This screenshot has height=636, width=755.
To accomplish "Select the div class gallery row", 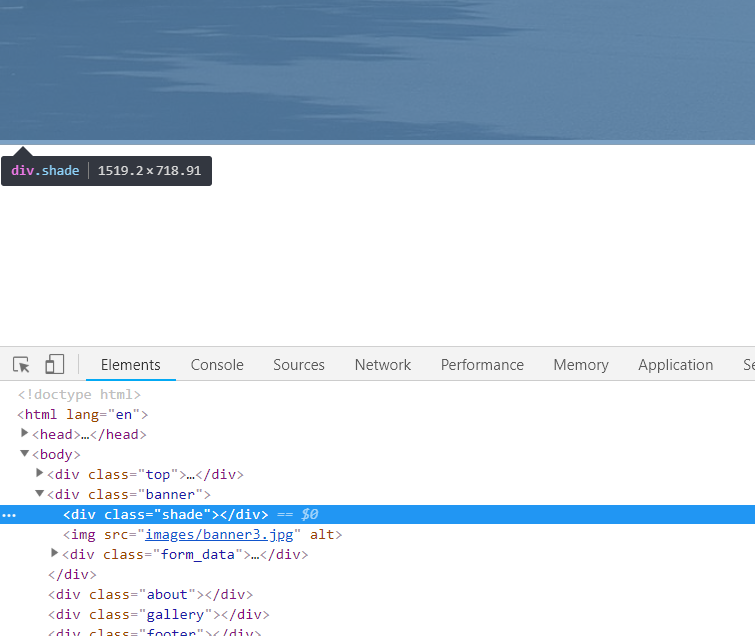I will [158, 615].
